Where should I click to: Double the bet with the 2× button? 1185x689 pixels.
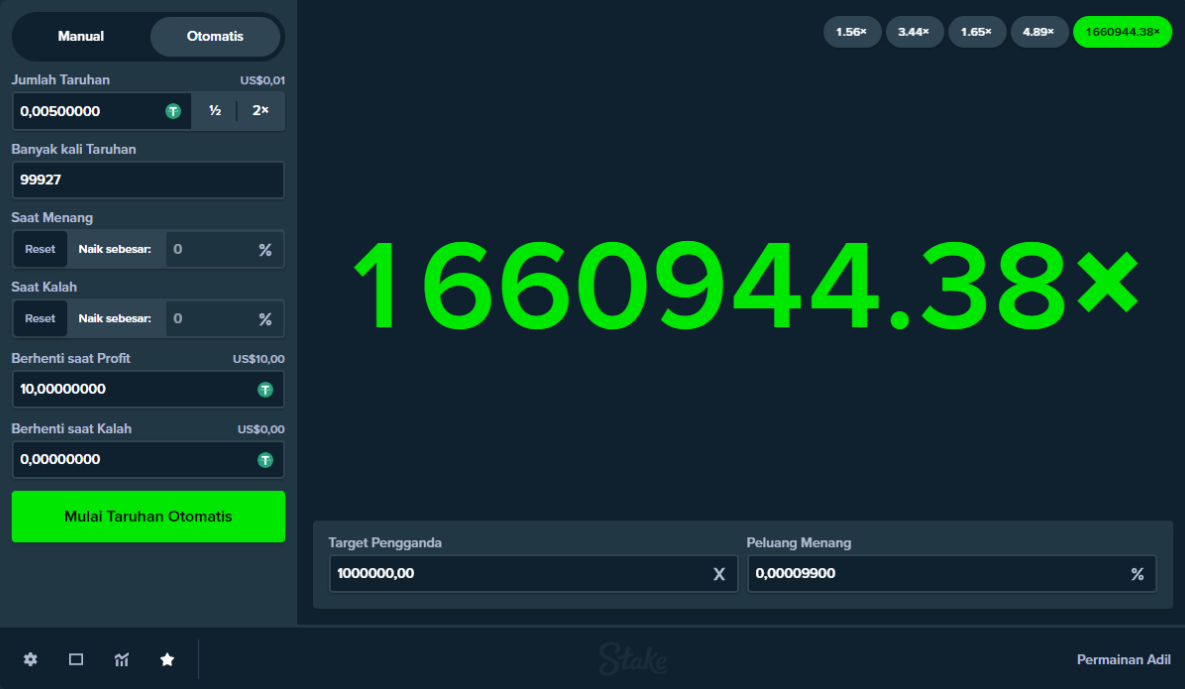click(x=261, y=111)
